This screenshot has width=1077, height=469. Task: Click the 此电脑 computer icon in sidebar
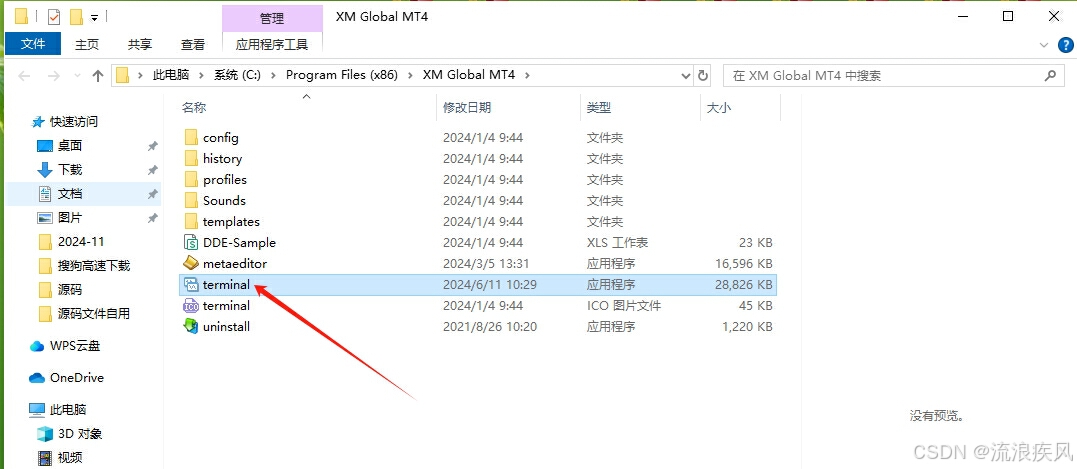tap(37, 410)
